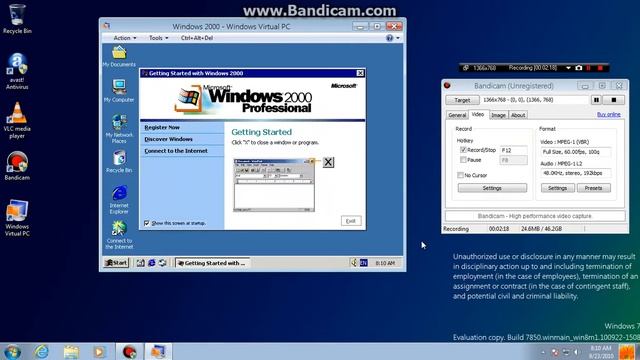This screenshot has height=360, width=640.
Task: Switch to the Image tab in Bandicam
Action: (x=498, y=115)
